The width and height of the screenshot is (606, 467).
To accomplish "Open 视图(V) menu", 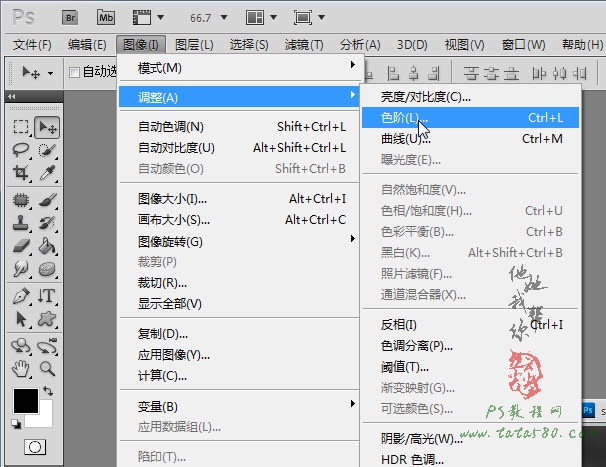I will (x=465, y=45).
